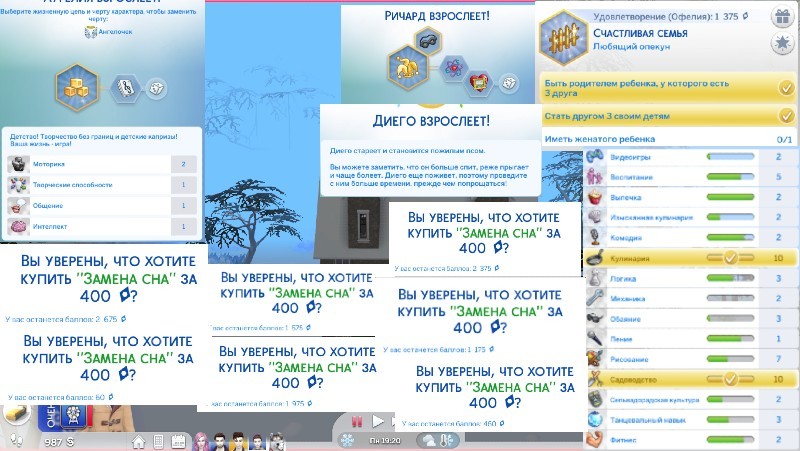Click text 'У вас останется баллов: 1 975'

click(260, 404)
